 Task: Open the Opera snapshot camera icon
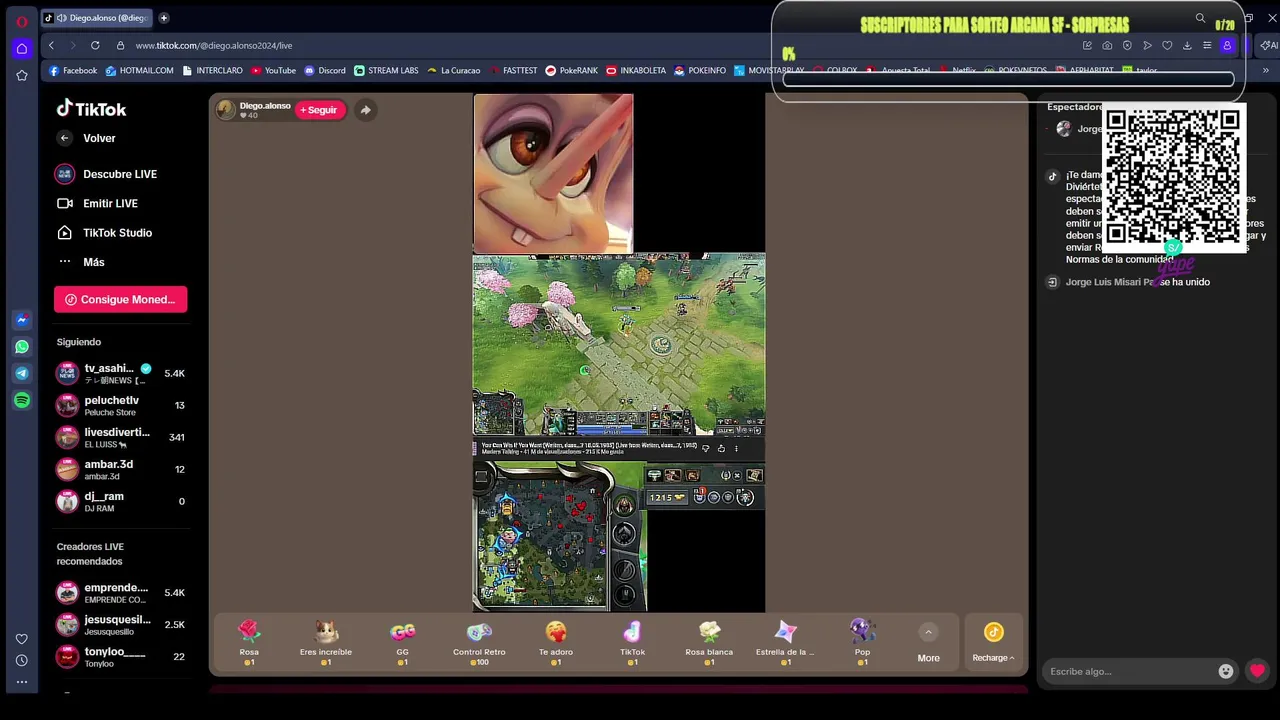click(1107, 45)
